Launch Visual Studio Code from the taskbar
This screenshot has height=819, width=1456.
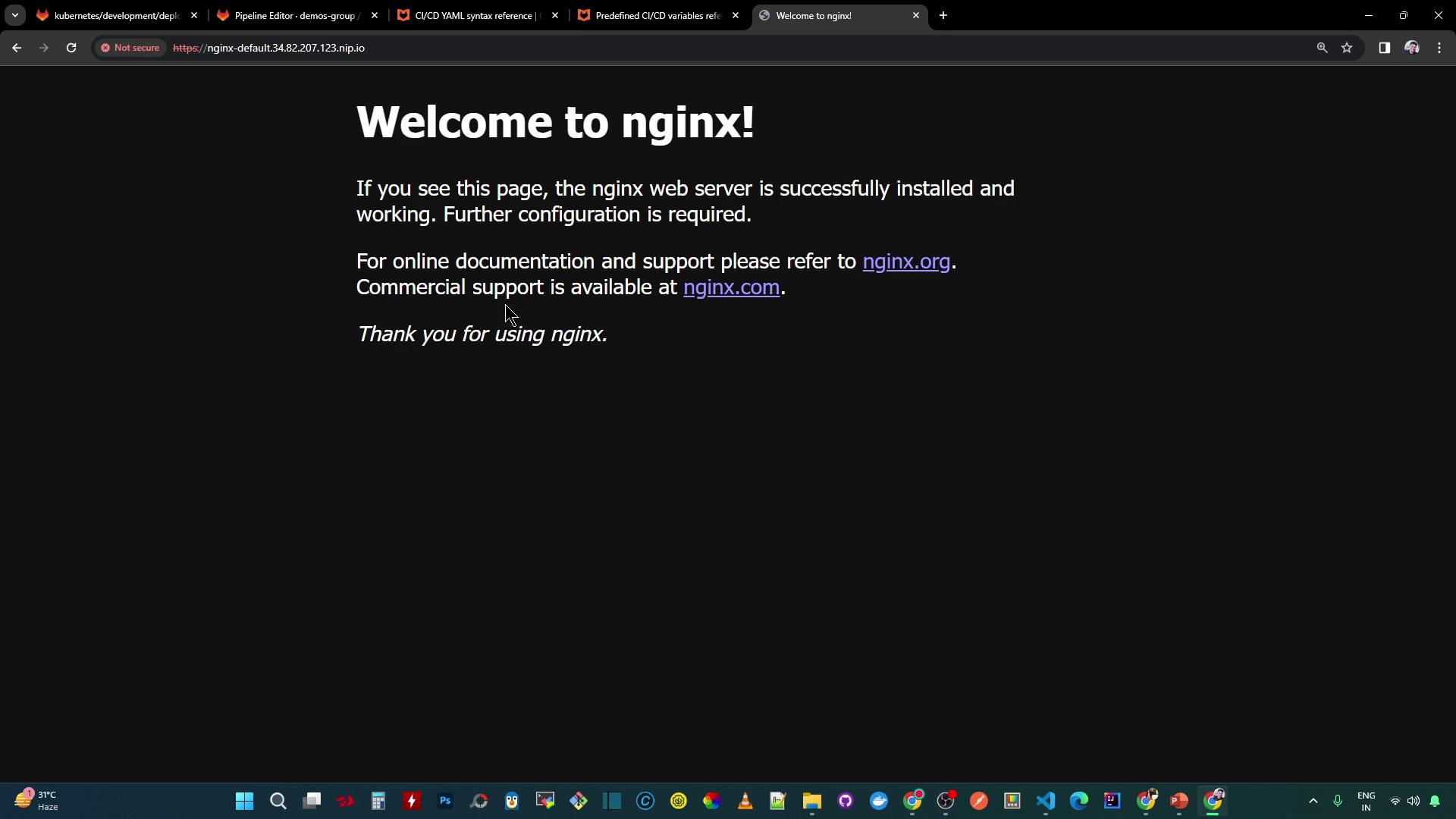click(1046, 801)
